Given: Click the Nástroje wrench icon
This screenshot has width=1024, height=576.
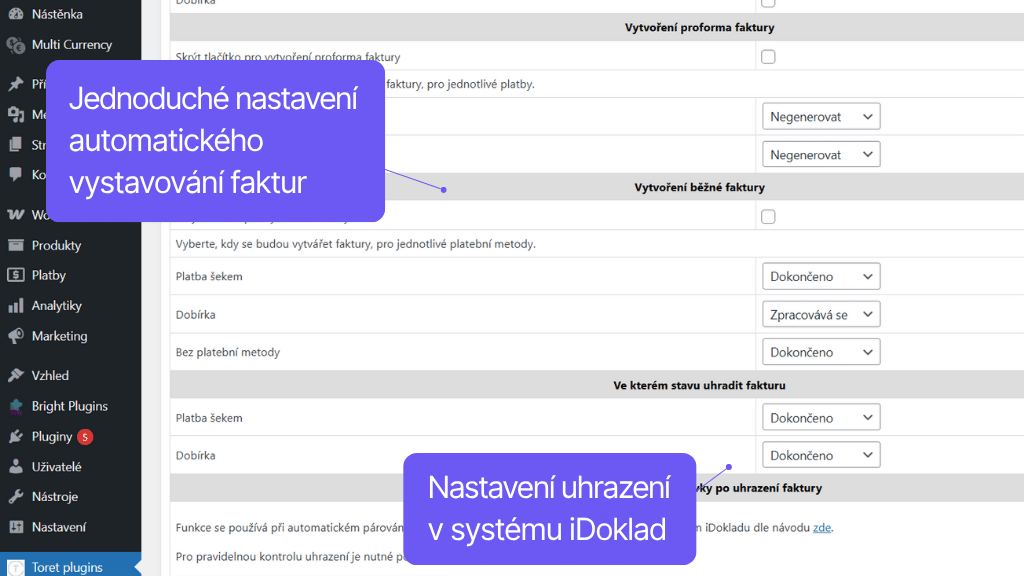Looking at the screenshot, I should tap(15, 497).
